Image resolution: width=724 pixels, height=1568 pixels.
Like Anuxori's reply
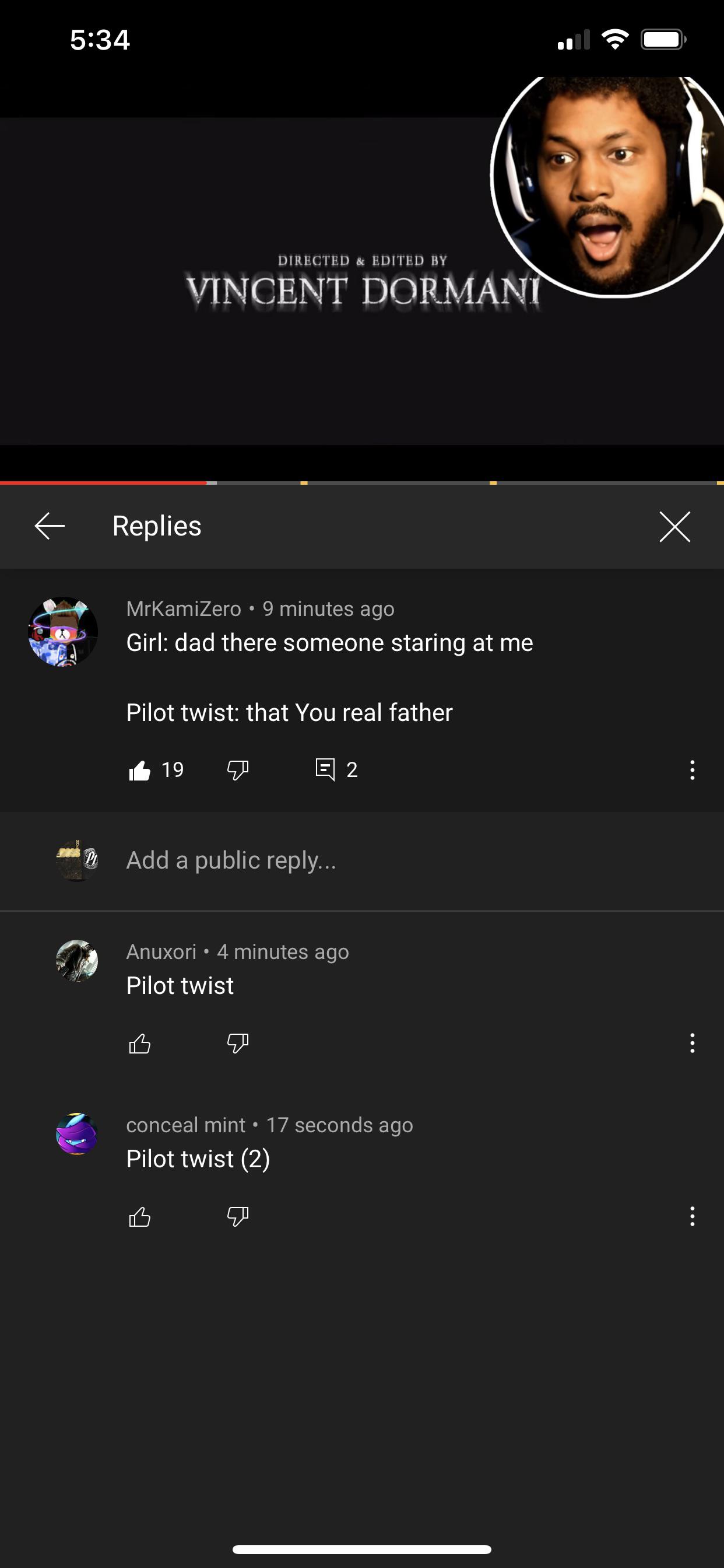click(140, 1044)
